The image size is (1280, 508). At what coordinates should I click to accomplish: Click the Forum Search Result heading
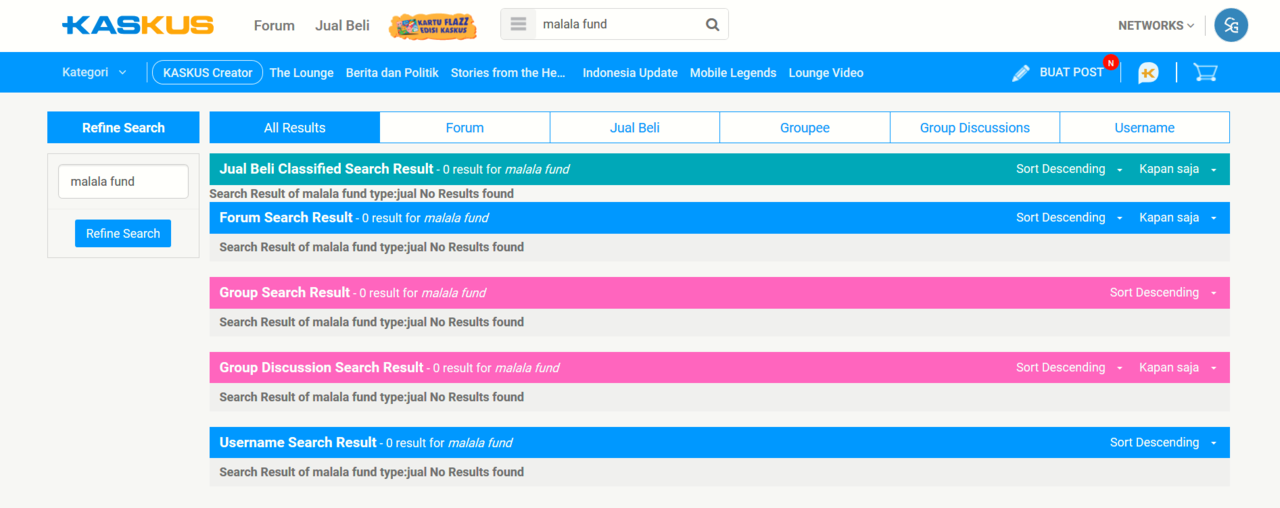286,217
